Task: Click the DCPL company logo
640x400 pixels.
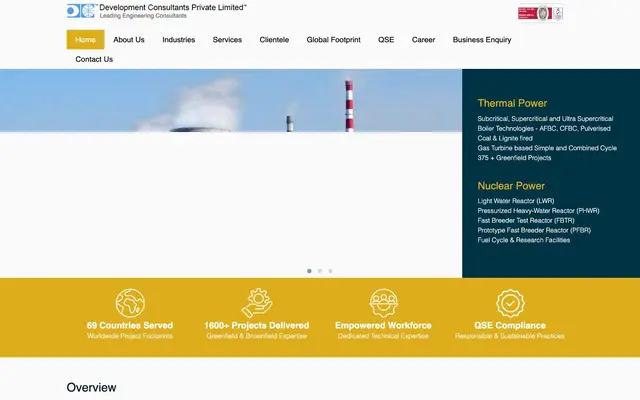Action: click(82, 11)
